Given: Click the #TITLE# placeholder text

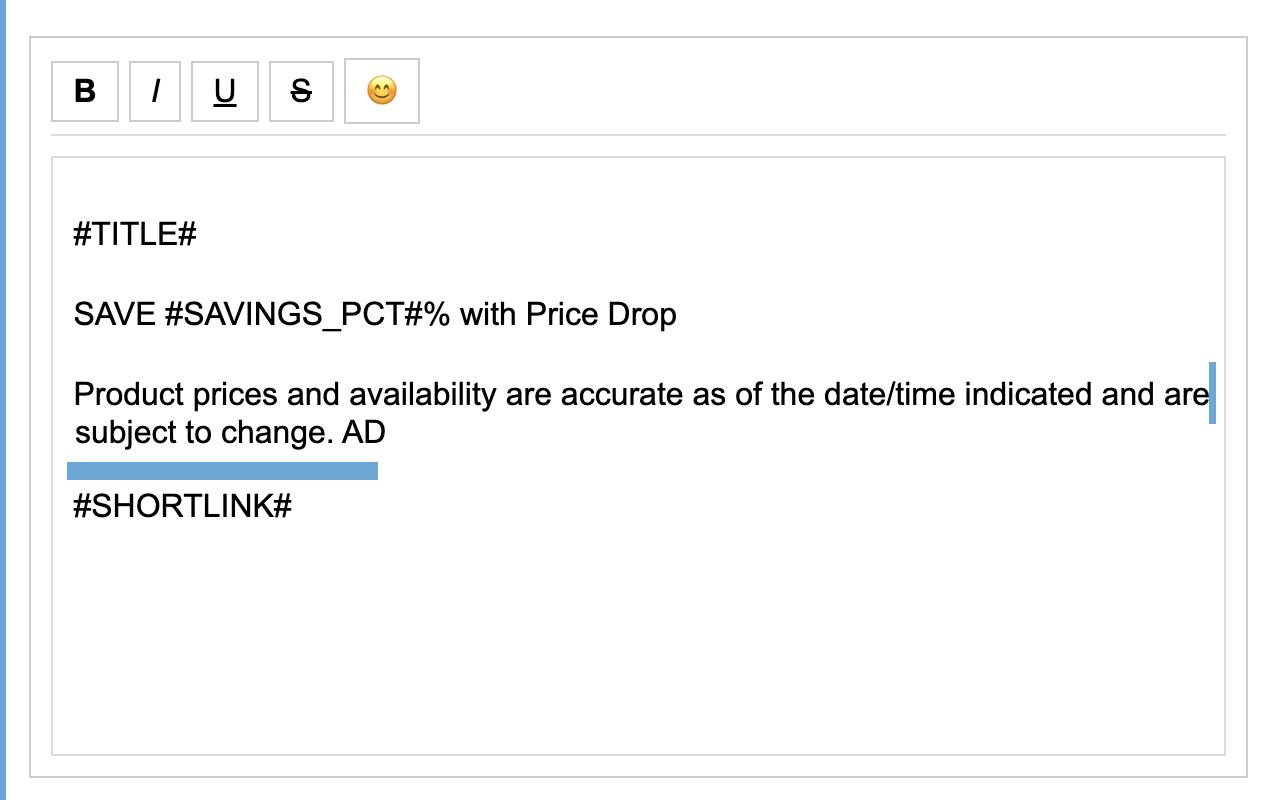Looking at the screenshot, I should tap(135, 235).
